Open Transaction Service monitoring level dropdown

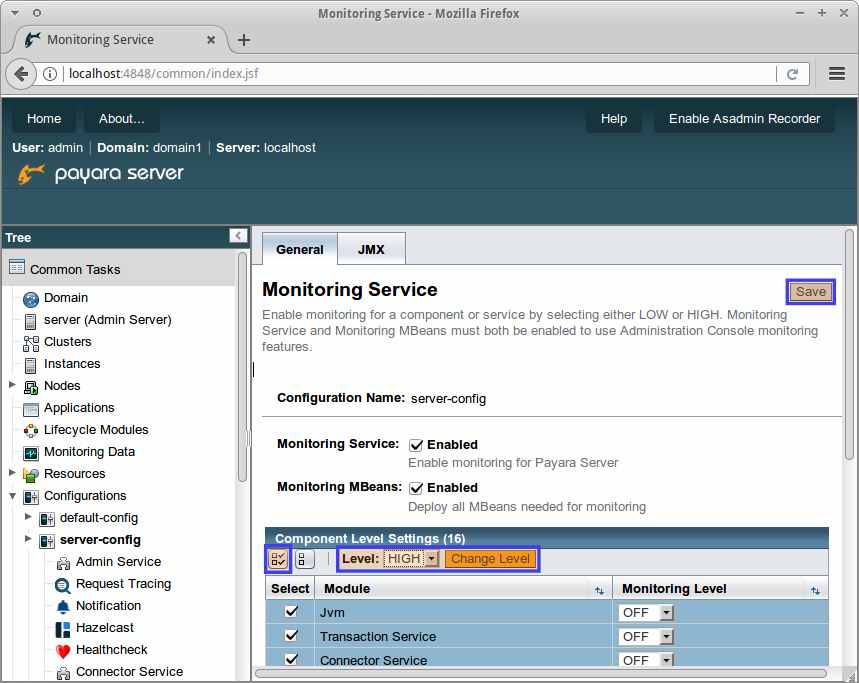coord(646,636)
